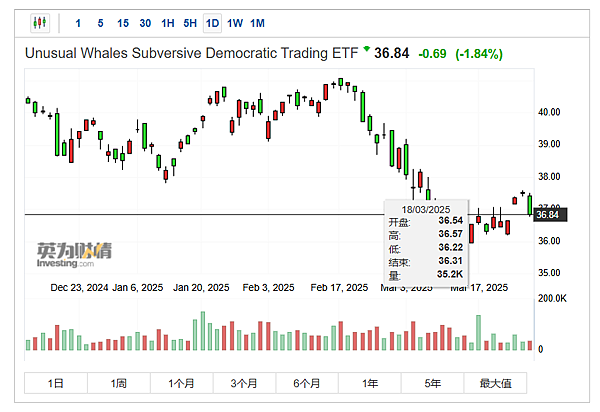Set range to 5年
Screen dimensions: 600x412
[x=432, y=383]
